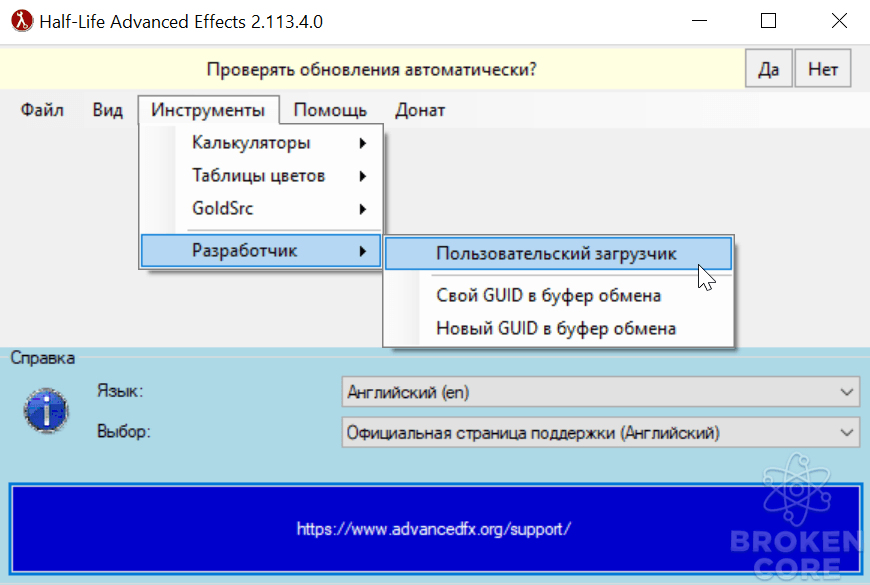This screenshot has height=585, width=870.
Task: Expand the GoldSrc submenu
Action: 261,209
